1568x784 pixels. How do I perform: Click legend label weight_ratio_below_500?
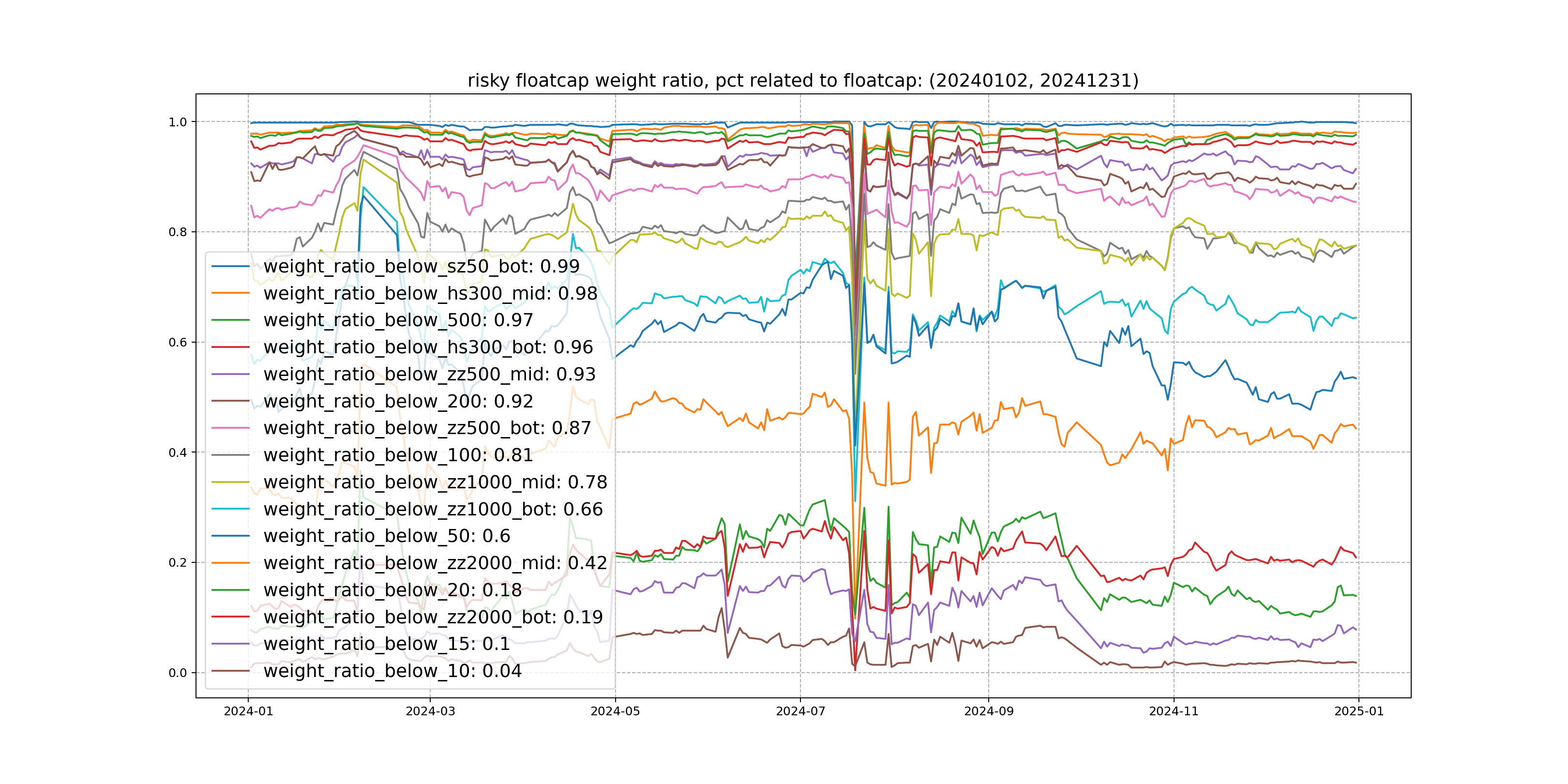(398, 320)
